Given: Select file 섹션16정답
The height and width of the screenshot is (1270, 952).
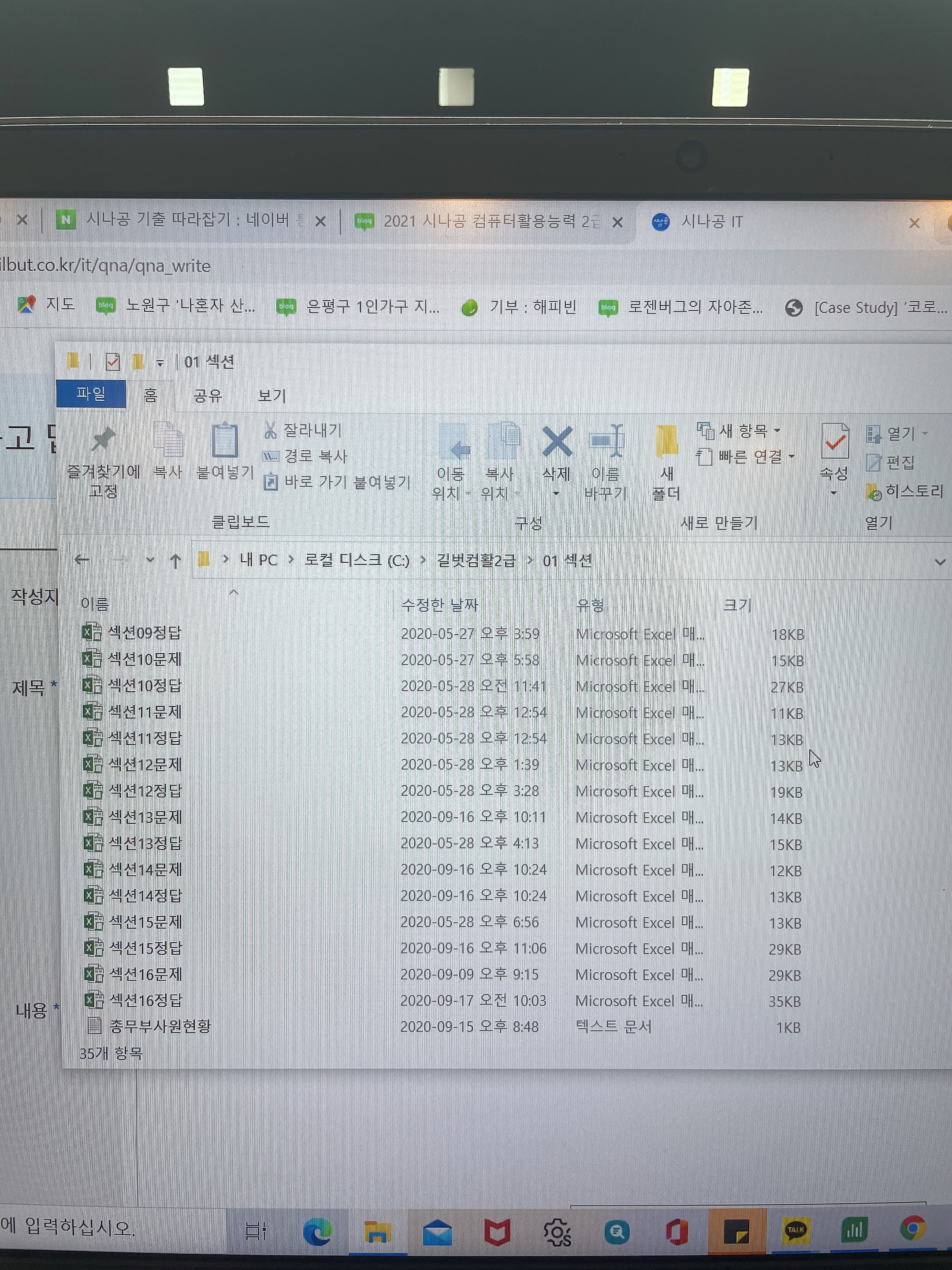Looking at the screenshot, I should click(x=134, y=1000).
